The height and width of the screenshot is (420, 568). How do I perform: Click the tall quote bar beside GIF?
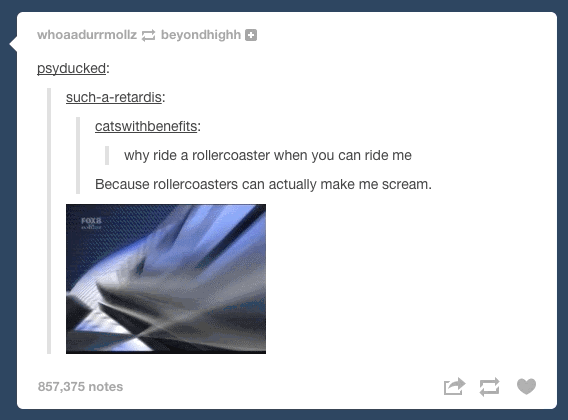coord(49,221)
